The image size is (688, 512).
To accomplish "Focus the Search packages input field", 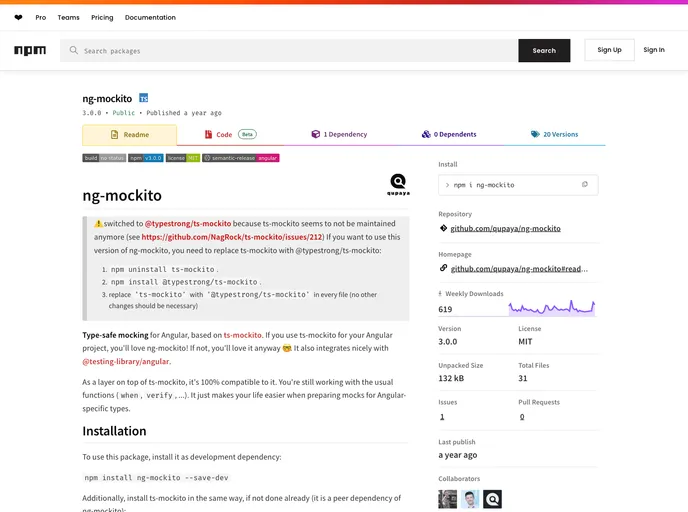I will click(x=289, y=50).
